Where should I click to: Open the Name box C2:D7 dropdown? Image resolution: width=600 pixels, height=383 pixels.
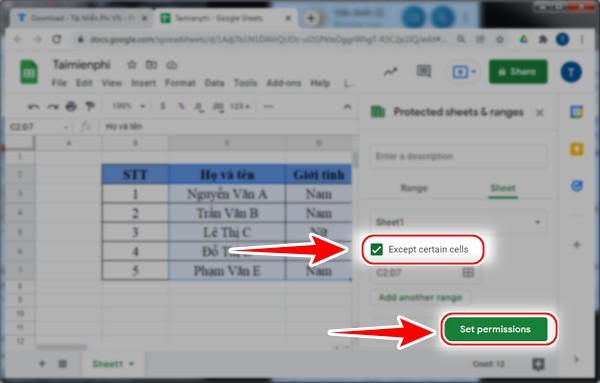click(x=66, y=127)
